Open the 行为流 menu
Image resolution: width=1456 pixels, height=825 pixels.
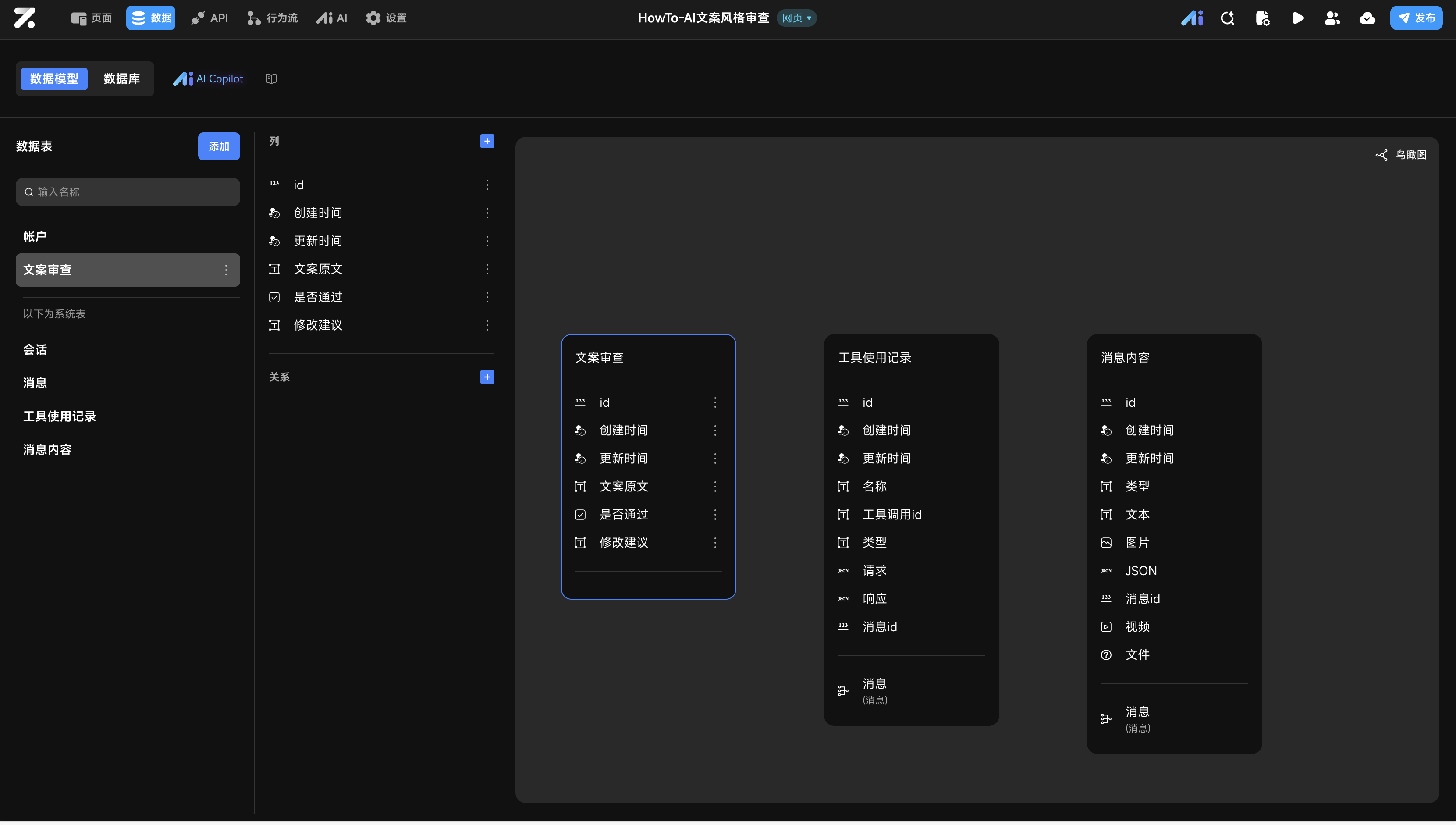pyautogui.click(x=273, y=18)
